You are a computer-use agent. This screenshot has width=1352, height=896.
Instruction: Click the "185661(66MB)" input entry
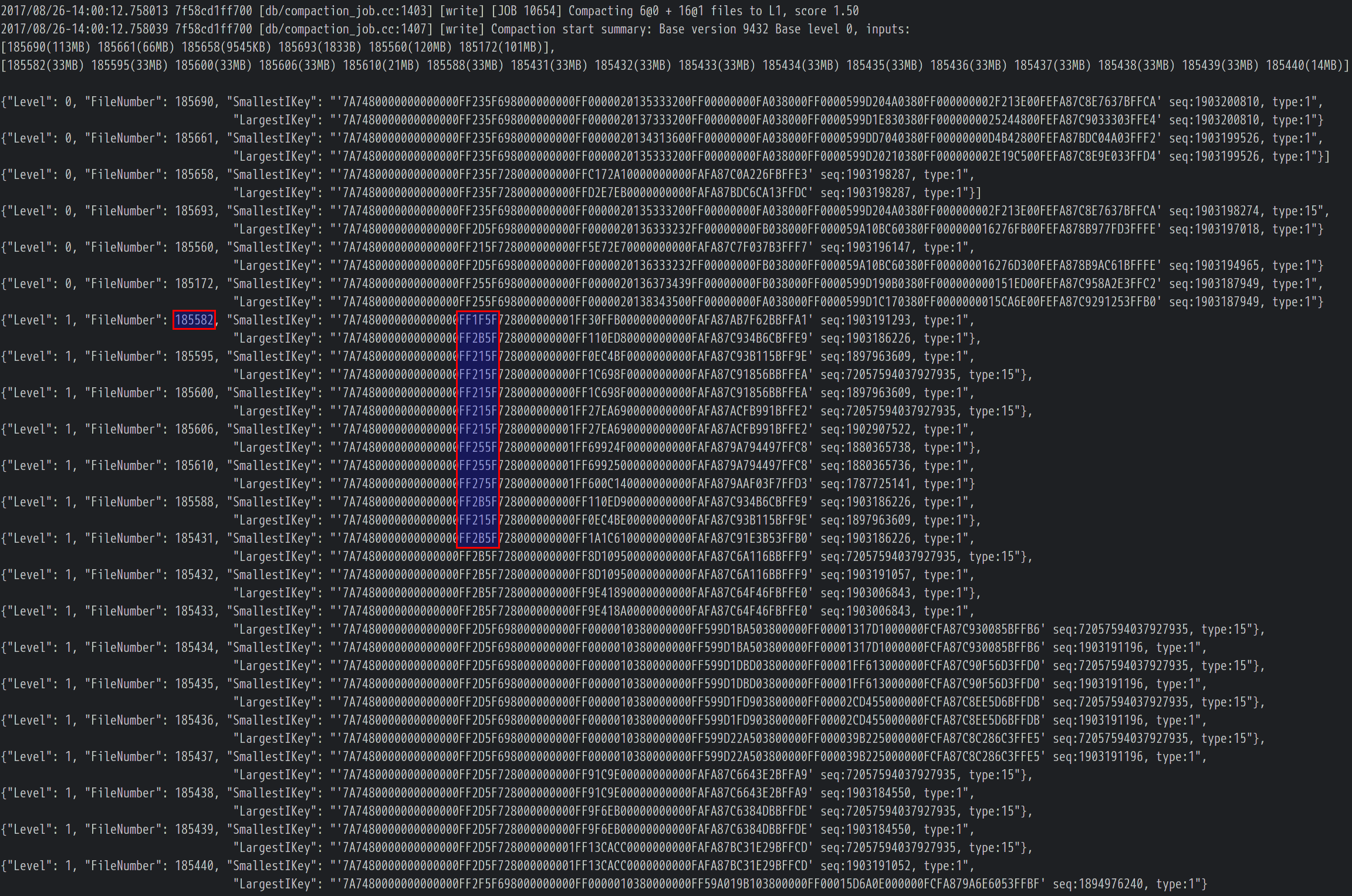pyautogui.click(x=136, y=48)
